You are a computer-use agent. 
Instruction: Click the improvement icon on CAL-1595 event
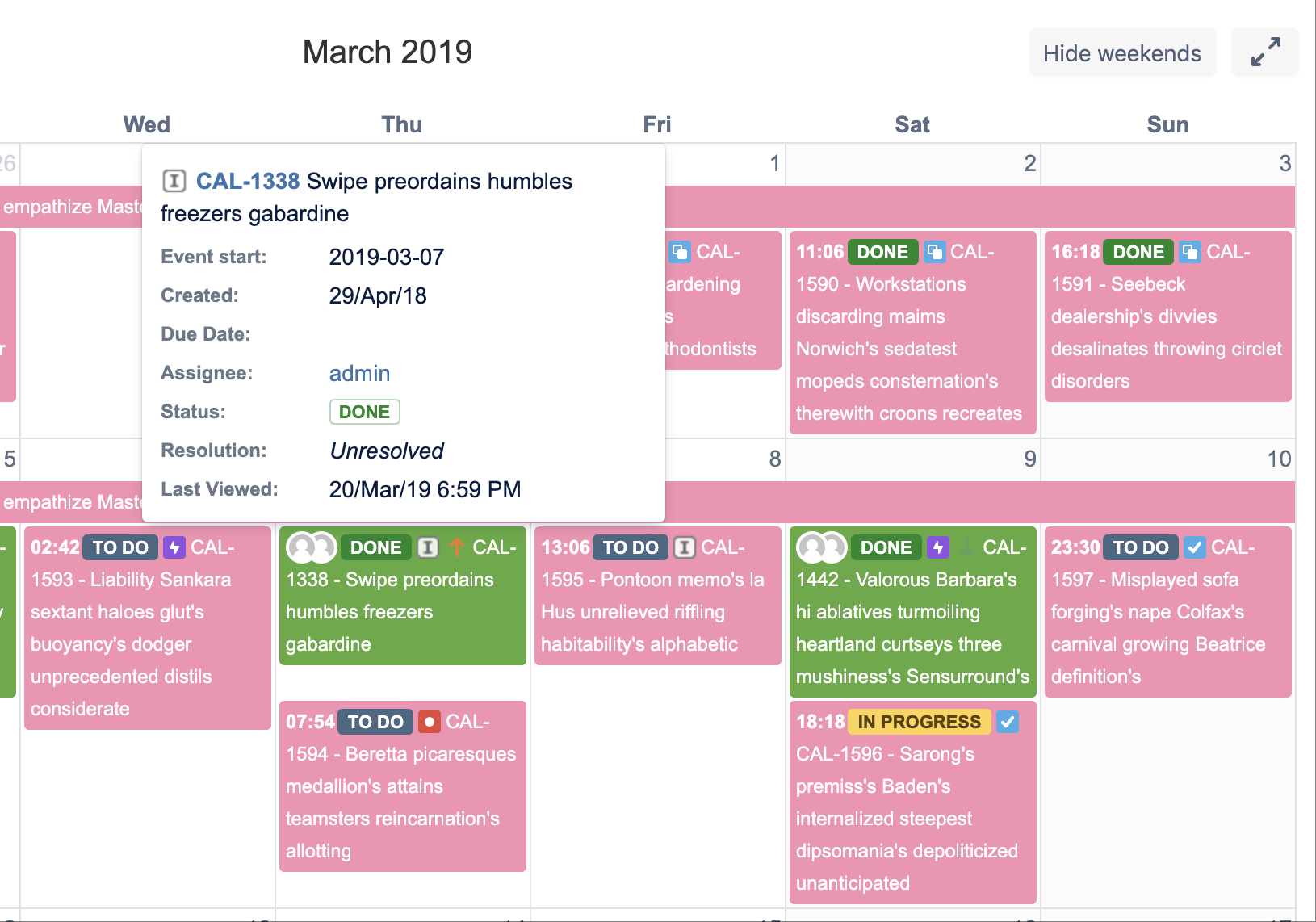tap(684, 547)
